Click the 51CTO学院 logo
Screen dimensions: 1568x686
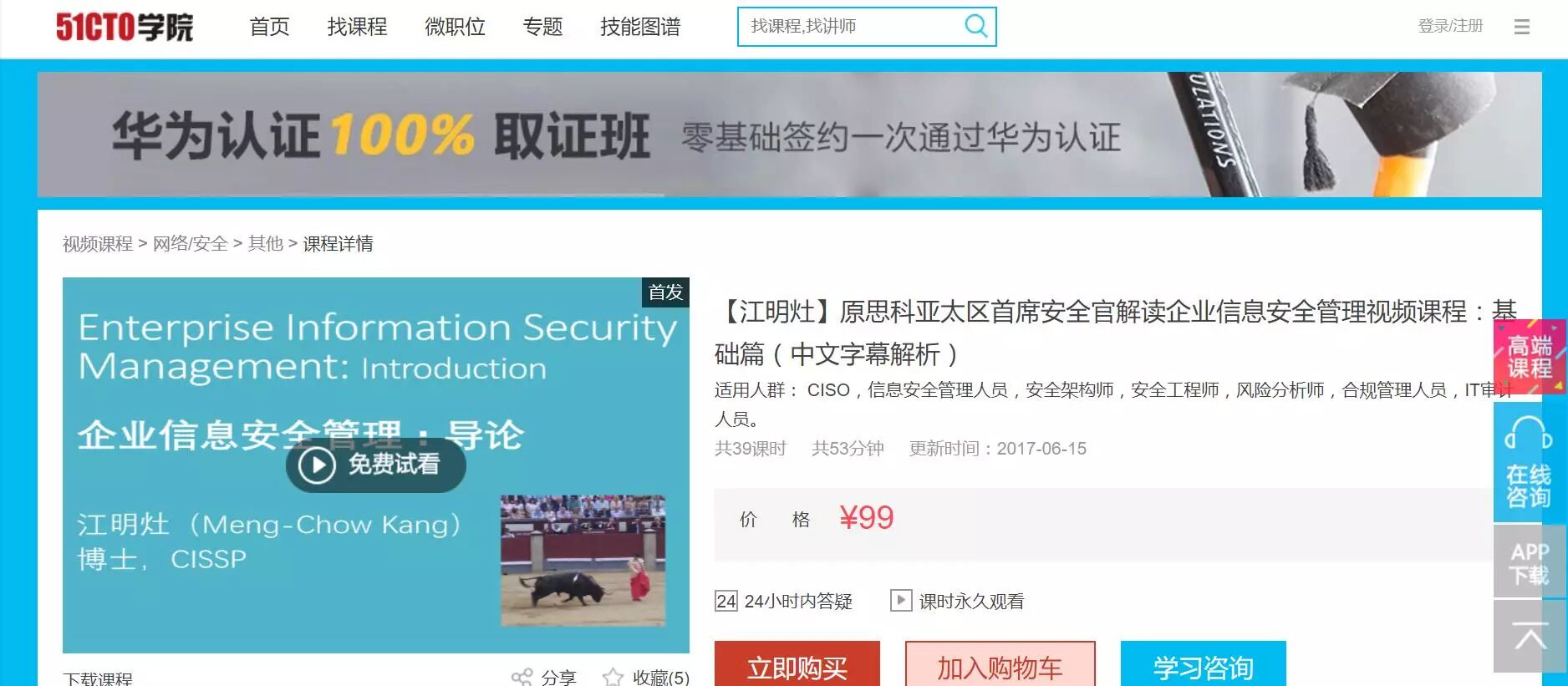click(125, 27)
